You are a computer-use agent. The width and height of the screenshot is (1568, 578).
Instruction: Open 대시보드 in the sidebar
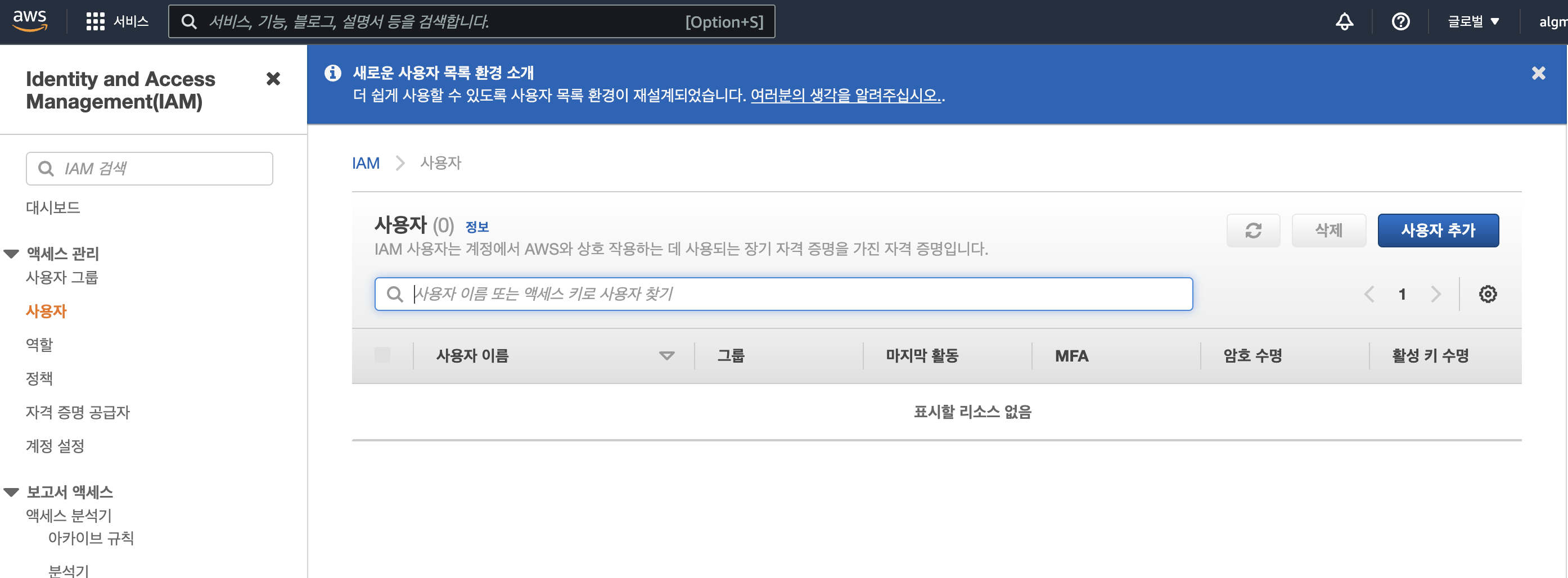pyautogui.click(x=53, y=207)
